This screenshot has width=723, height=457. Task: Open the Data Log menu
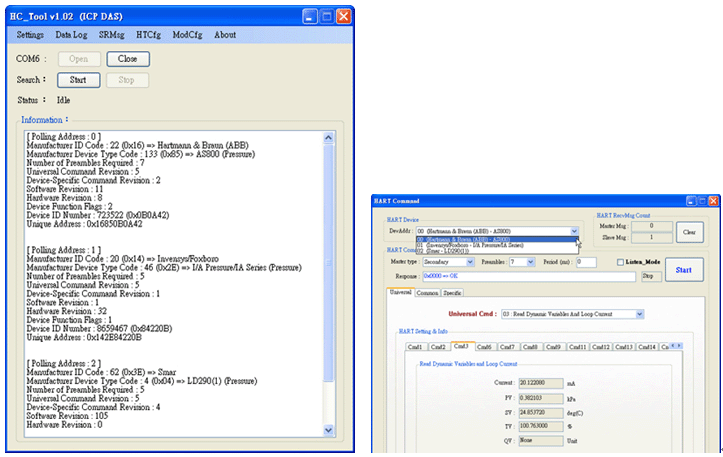(71, 35)
